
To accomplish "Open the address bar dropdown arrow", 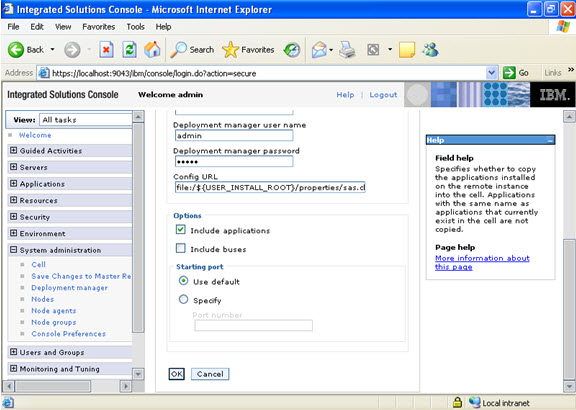I will click(x=492, y=73).
